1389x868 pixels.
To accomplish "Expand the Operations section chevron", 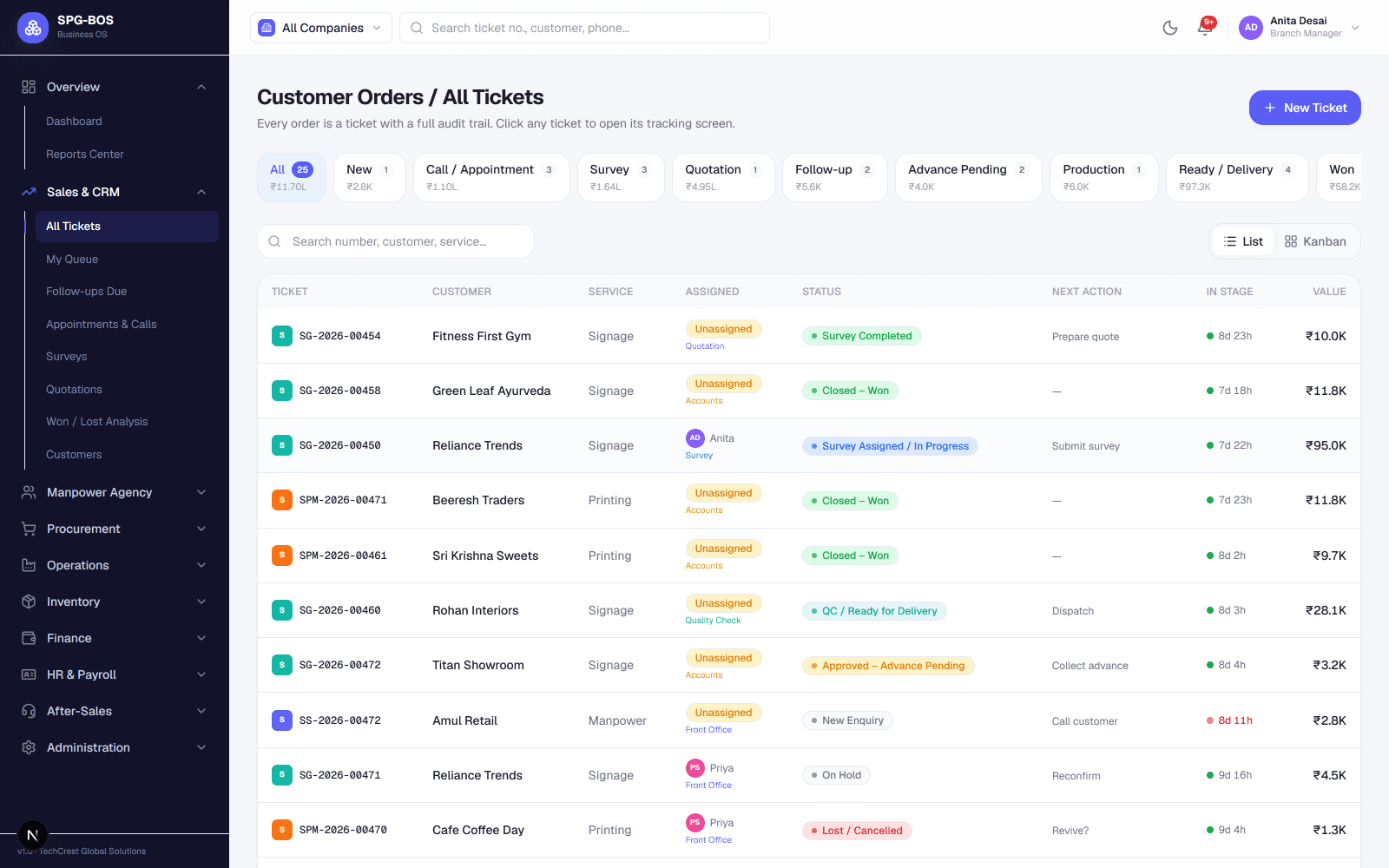I will [x=201, y=565].
